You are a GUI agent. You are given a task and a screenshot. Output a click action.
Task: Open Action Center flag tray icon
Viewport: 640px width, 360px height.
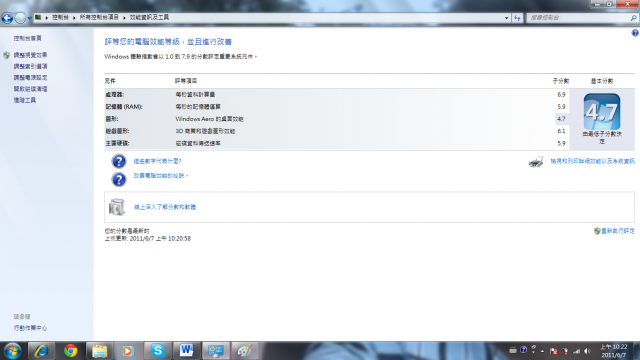point(553,351)
